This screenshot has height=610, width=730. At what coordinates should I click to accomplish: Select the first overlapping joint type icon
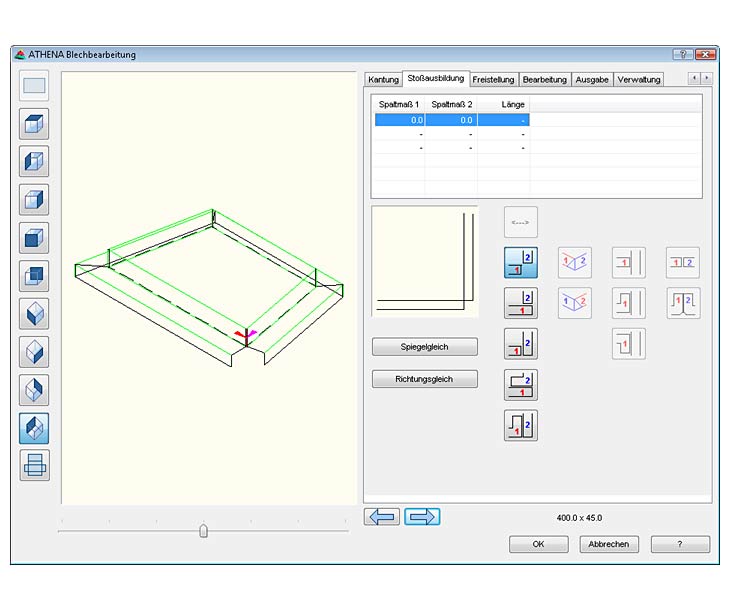521,263
